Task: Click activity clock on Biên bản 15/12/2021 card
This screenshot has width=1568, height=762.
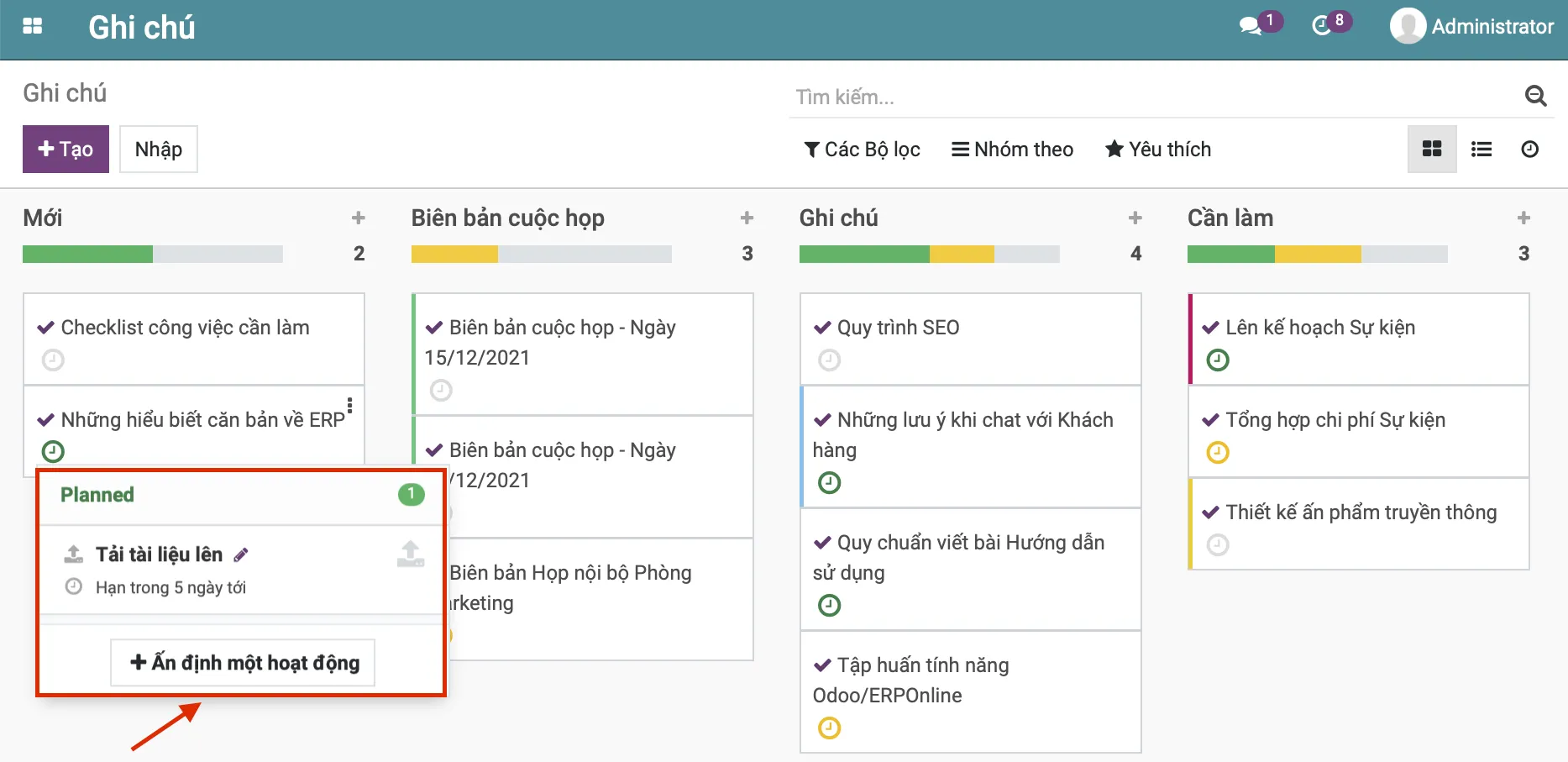Action: point(441,391)
